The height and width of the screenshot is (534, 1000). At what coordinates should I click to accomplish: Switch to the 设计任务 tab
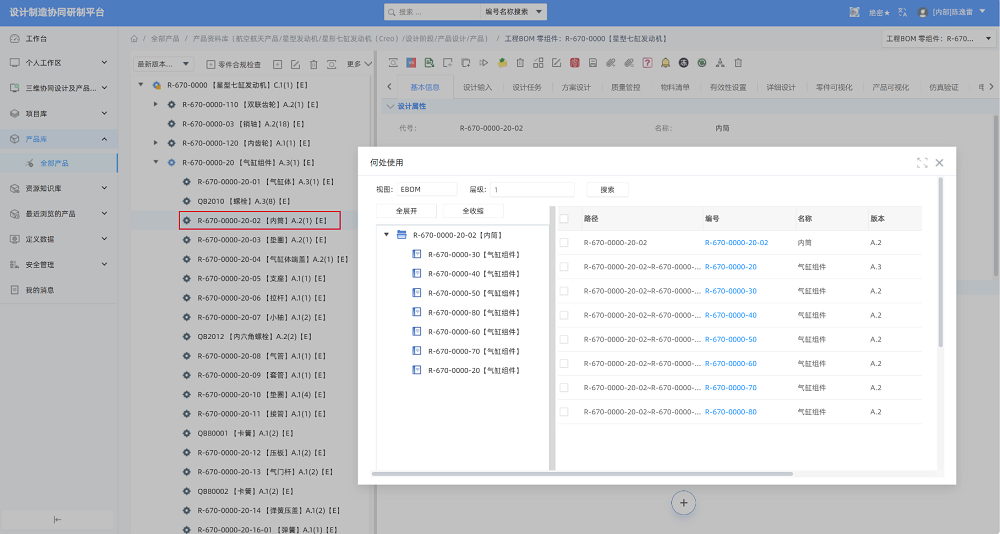(527, 87)
